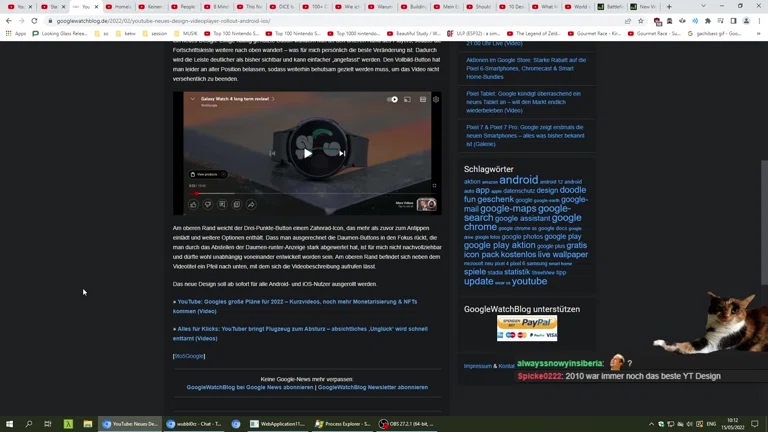Open the browser side panel icon
Image resolution: width=768 pixels, height=432 pixels.
733,21
